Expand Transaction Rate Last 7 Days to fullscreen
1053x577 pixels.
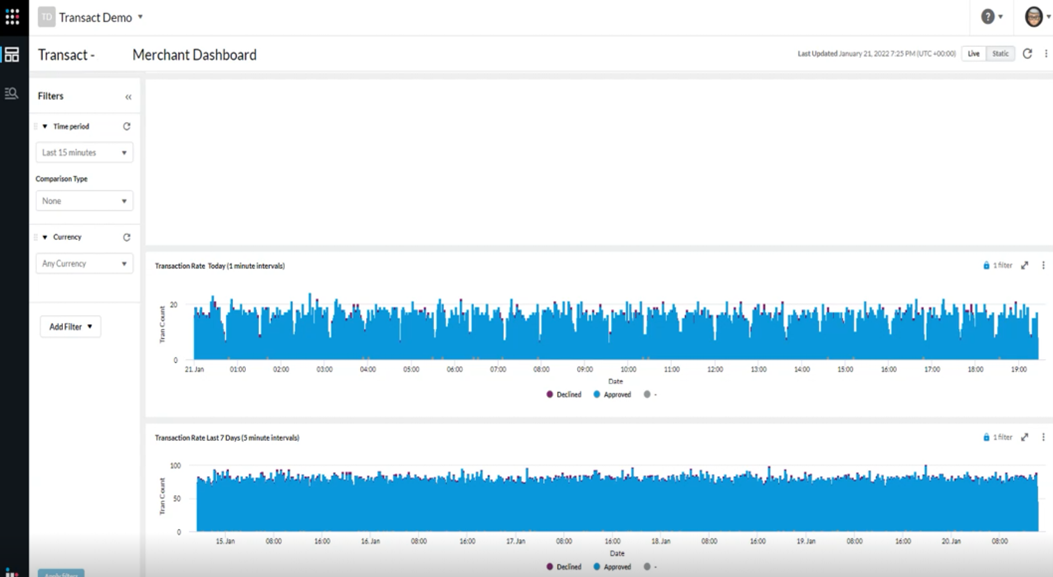click(1024, 436)
